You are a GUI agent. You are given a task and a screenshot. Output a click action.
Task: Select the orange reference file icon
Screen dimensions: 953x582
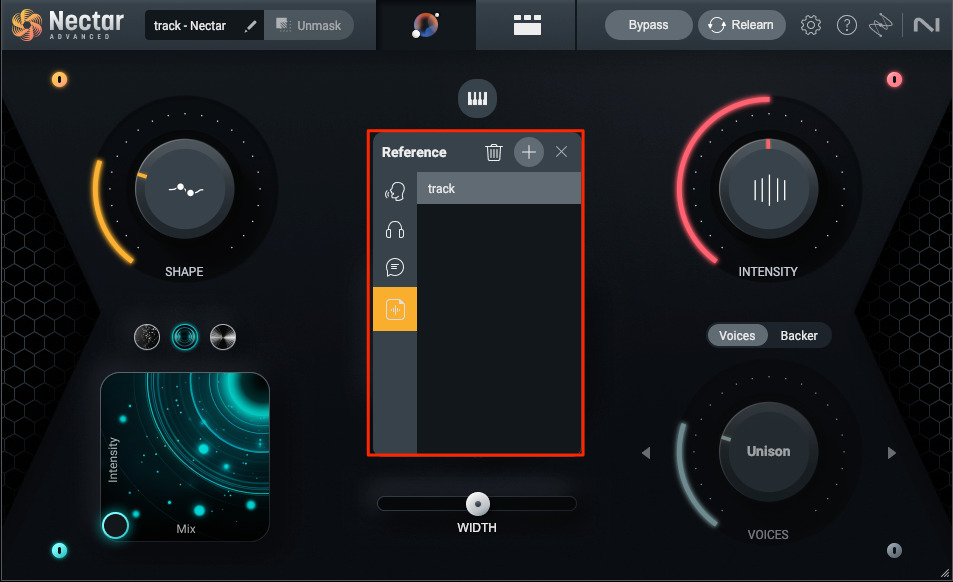click(x=395, y=309)
